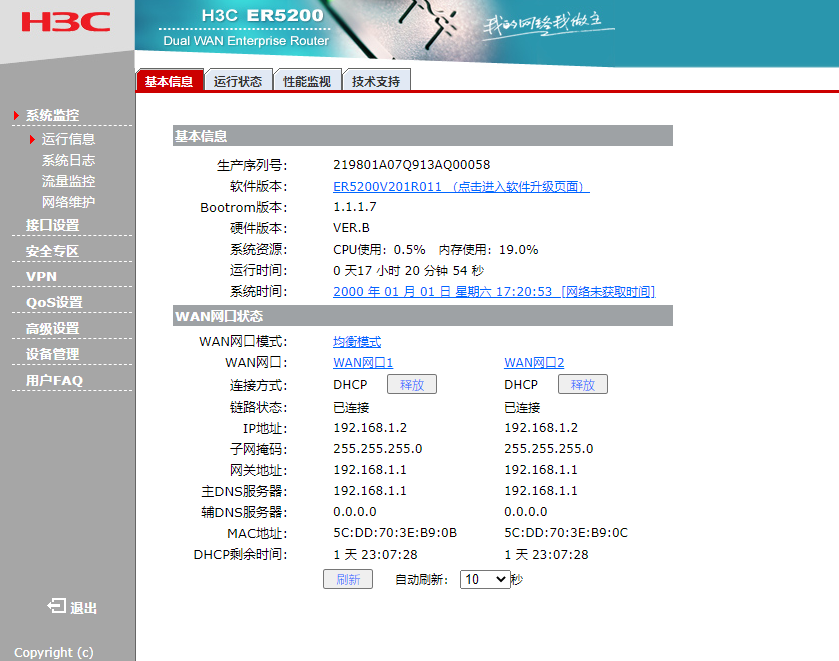Click WAN网口1 链路状态 已连接

[351, 407]
